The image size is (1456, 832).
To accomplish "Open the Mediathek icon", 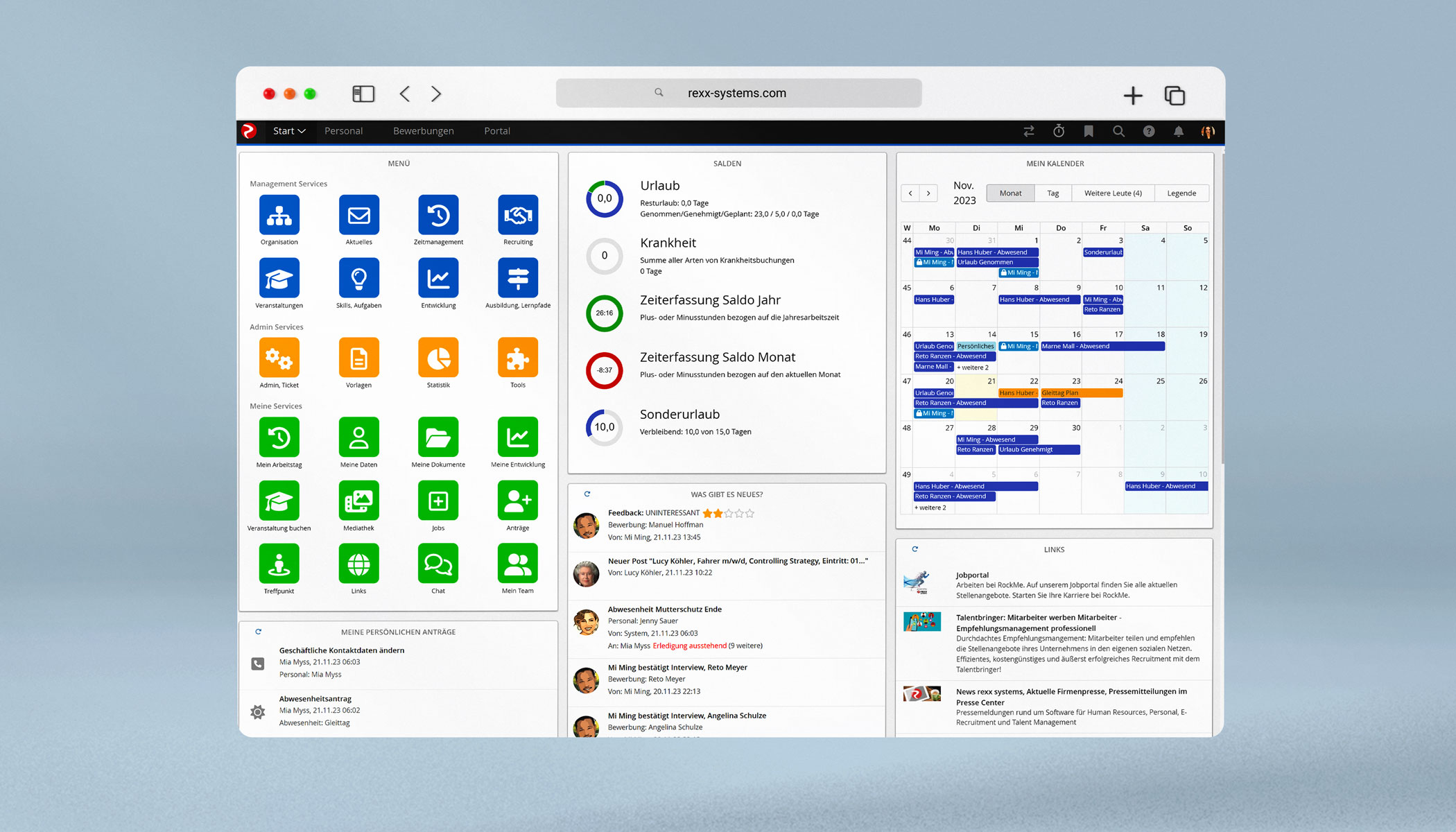I will (358, 501).
